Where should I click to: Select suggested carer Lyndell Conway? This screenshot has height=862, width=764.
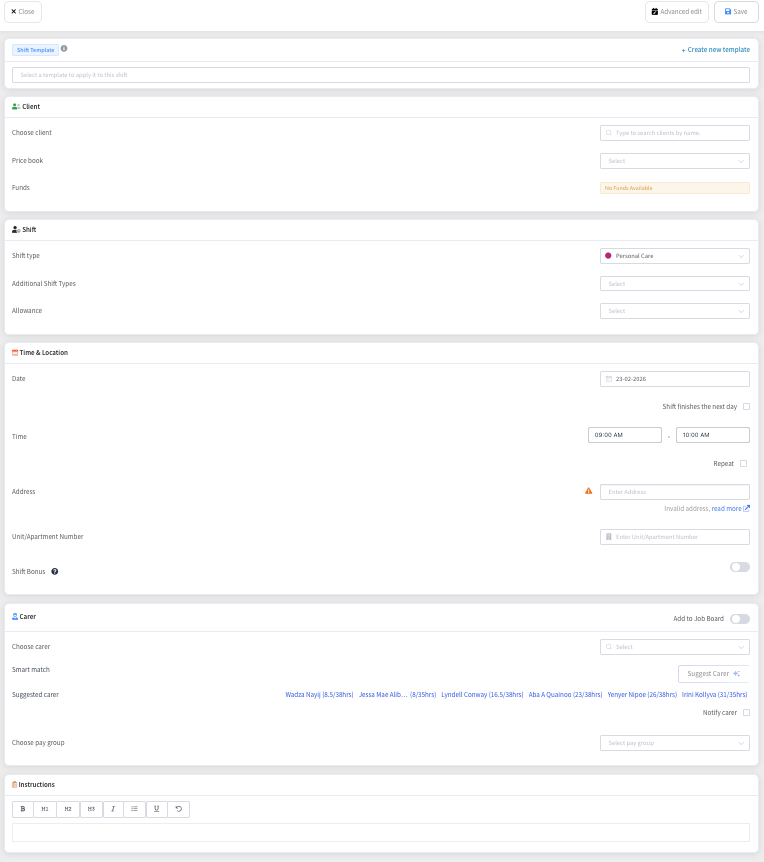(x=482, y=694)
